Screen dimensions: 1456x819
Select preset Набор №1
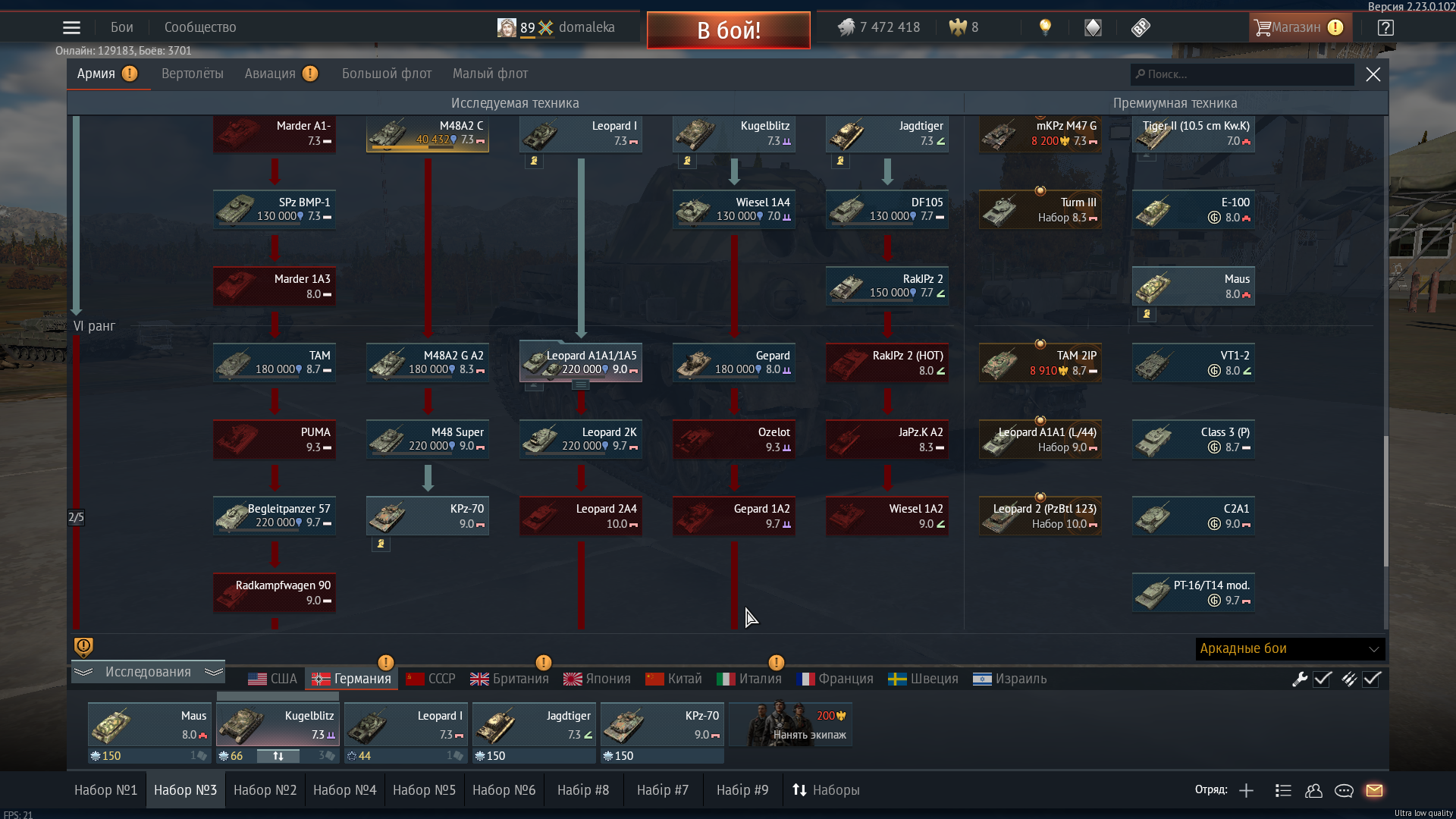click(x=106, y=790)
